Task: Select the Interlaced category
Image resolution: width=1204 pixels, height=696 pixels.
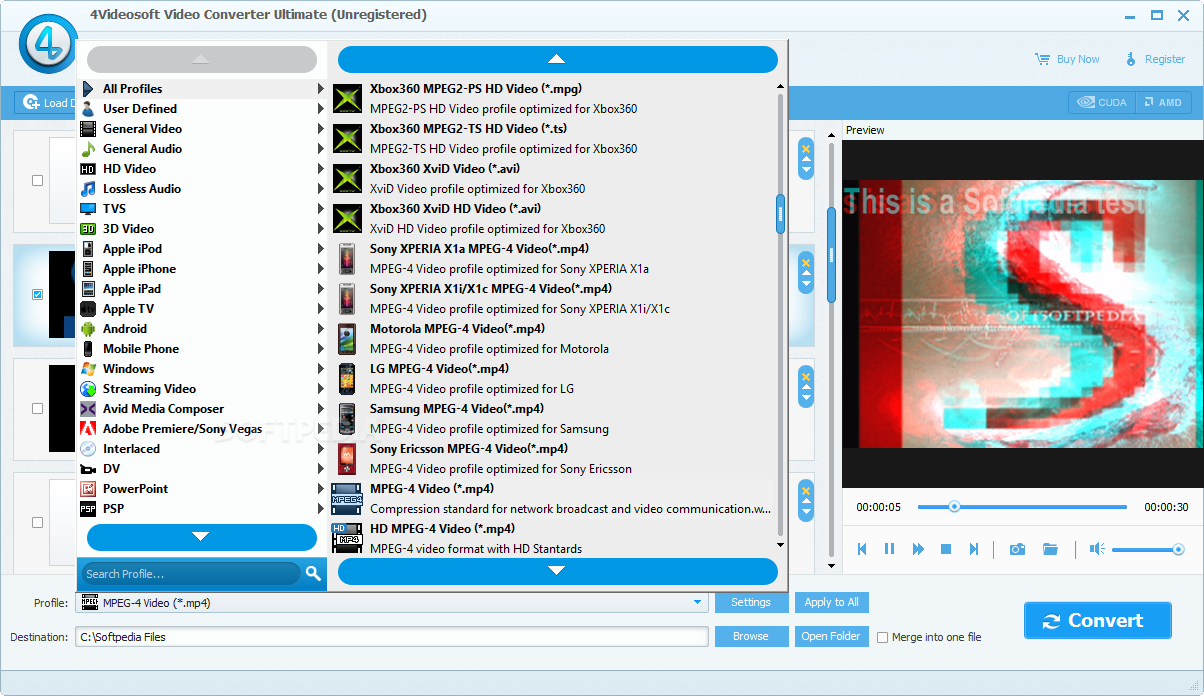Action: tap(202, 449)
